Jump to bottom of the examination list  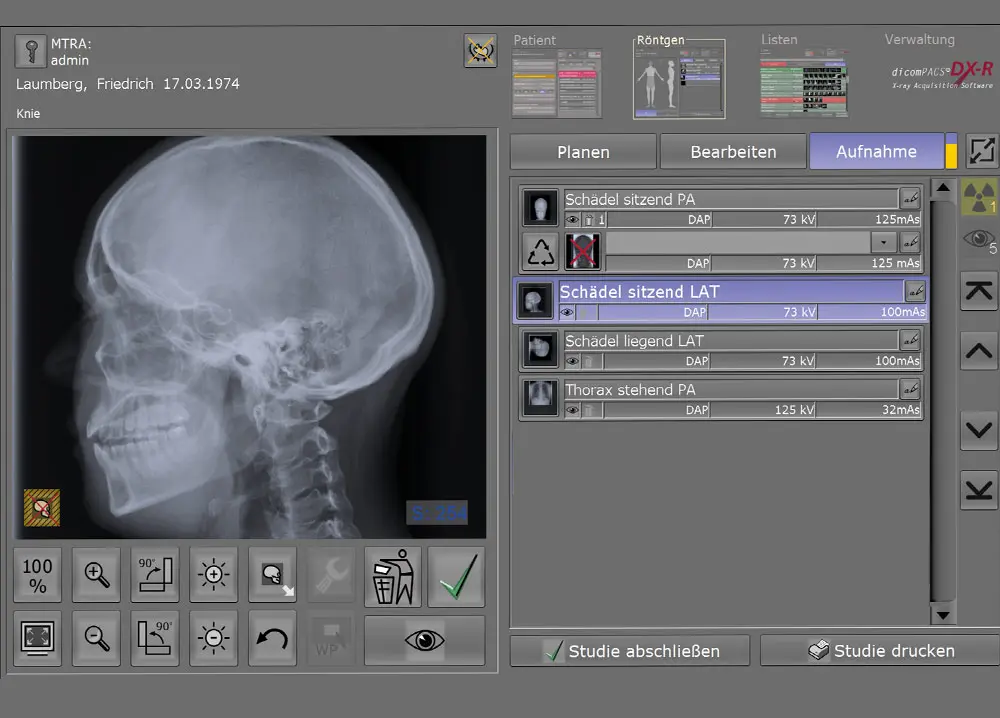pyautogui.click(x=979, y=490)
